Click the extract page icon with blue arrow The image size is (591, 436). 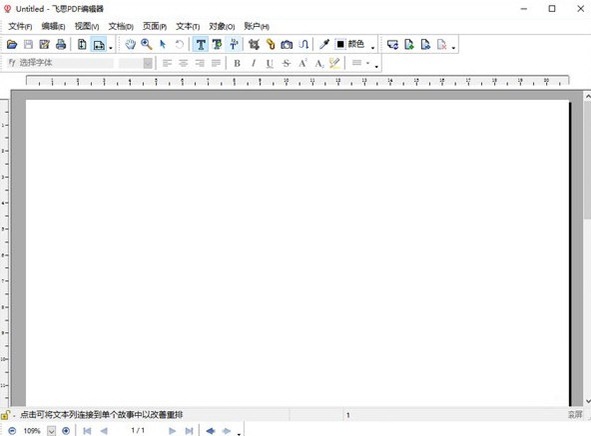tap(426, 44)
